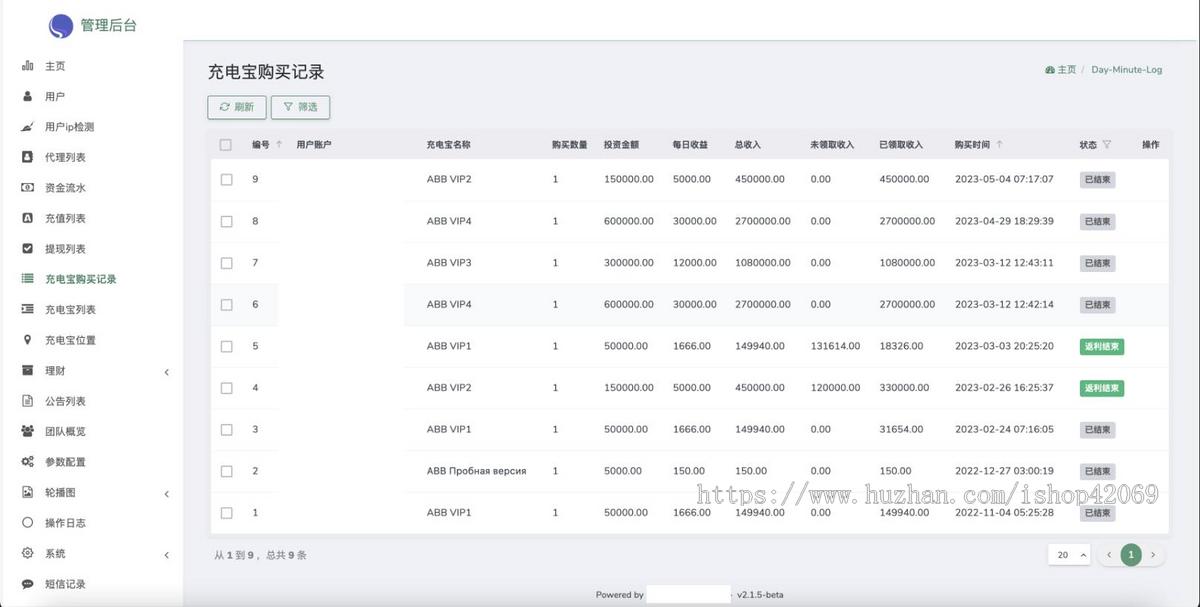Click the 充电宝购买记录 list icon in sidebar

coord(28,279)
